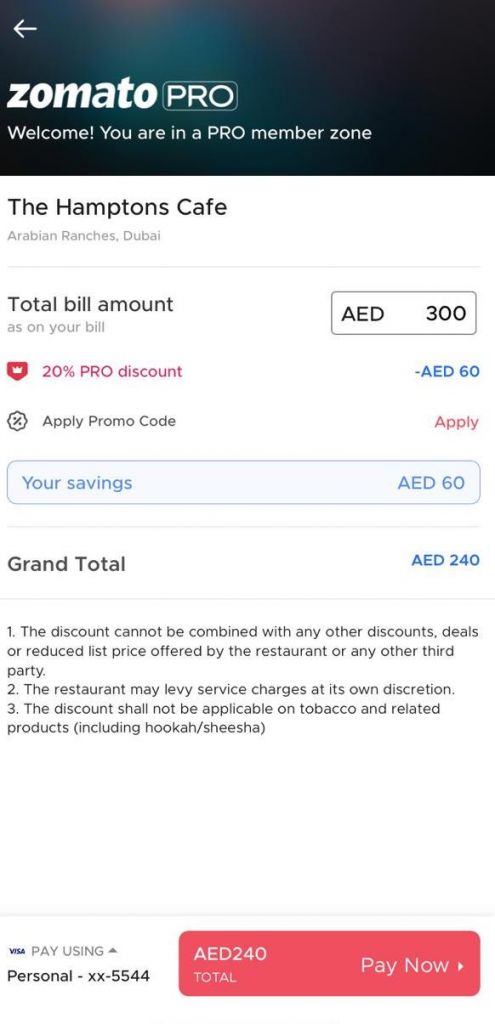Go back using the arrow icon

point(25,29)
